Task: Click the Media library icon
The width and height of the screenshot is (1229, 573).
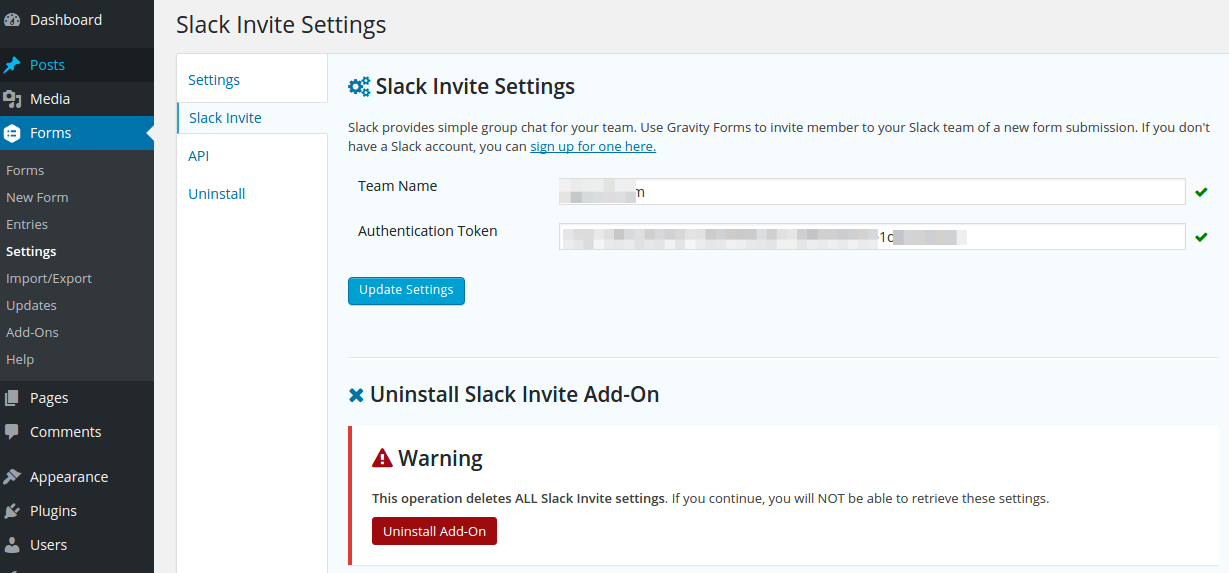Action: (x=13, y=99)
